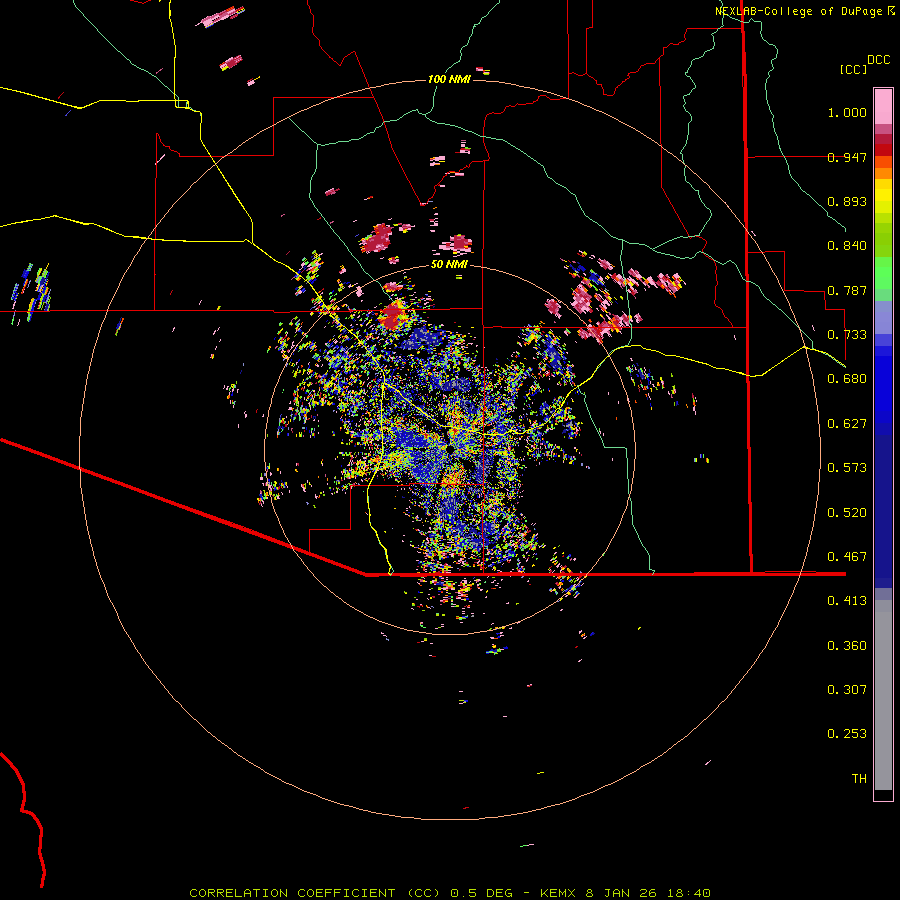Click the 50 NMI range ring label
900x900 pixels.
pos(449,265)
